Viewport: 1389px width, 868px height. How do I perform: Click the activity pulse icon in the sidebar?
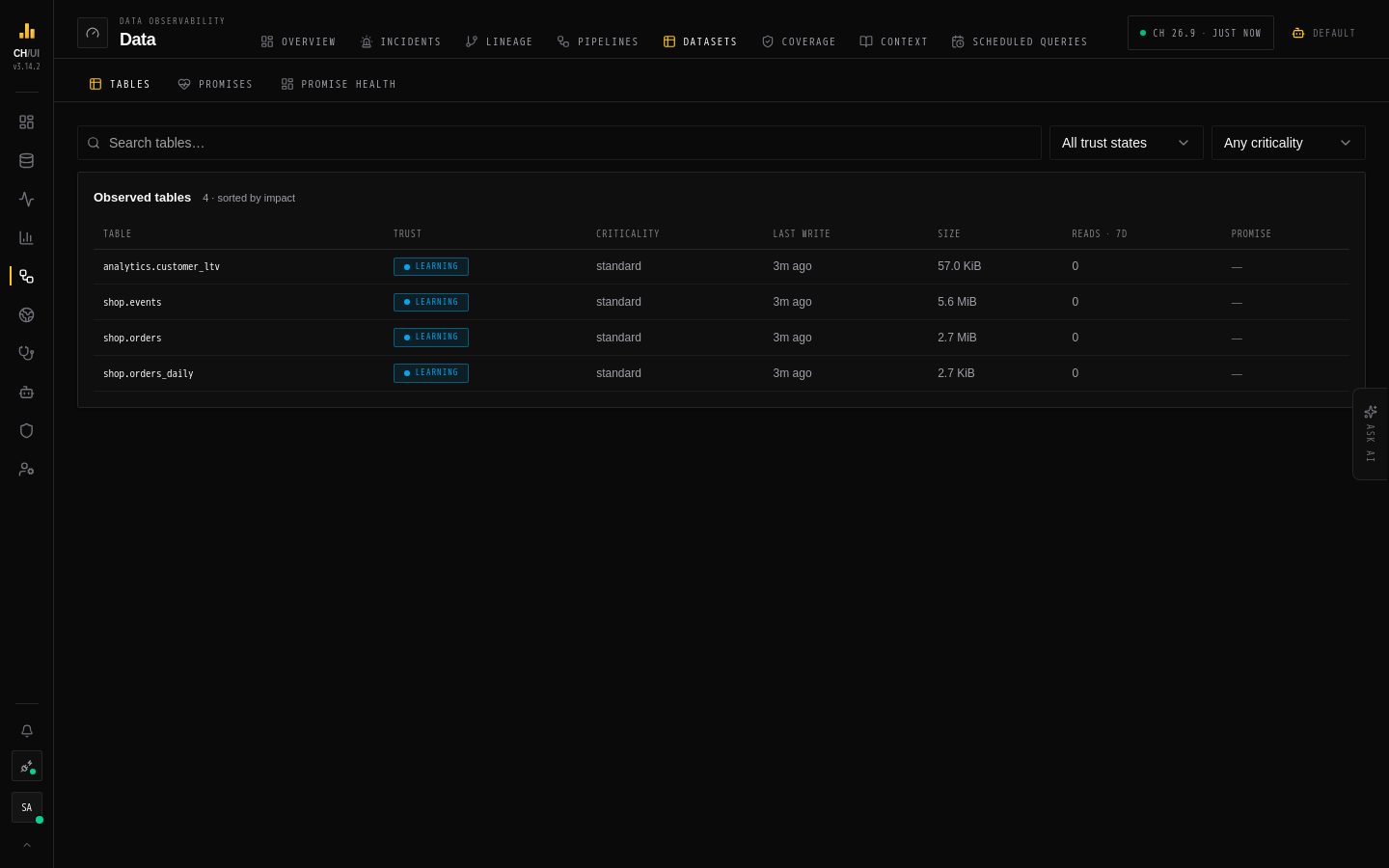(26, 200)
